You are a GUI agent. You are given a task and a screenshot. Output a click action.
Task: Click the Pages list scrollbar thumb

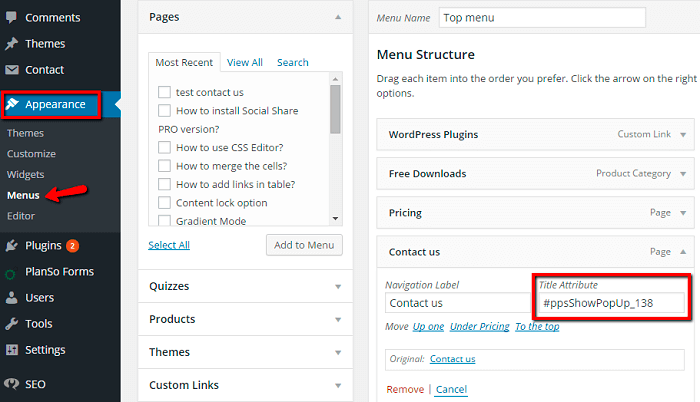[x=335, y=109]
